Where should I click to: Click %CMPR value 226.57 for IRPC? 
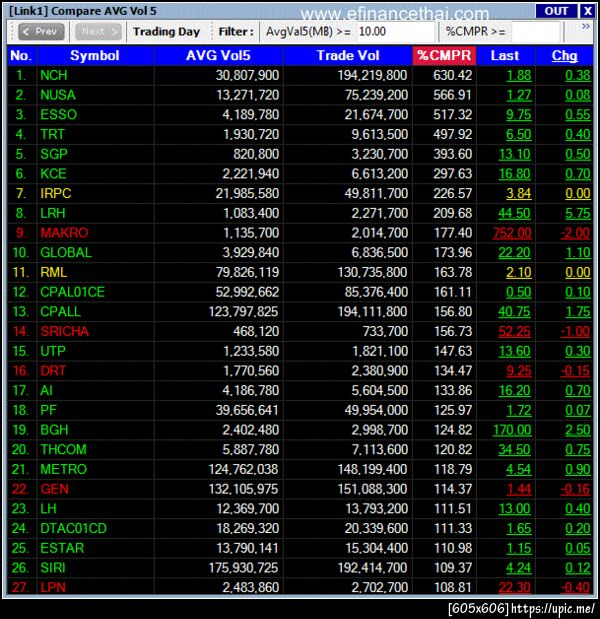coord(453,193)
